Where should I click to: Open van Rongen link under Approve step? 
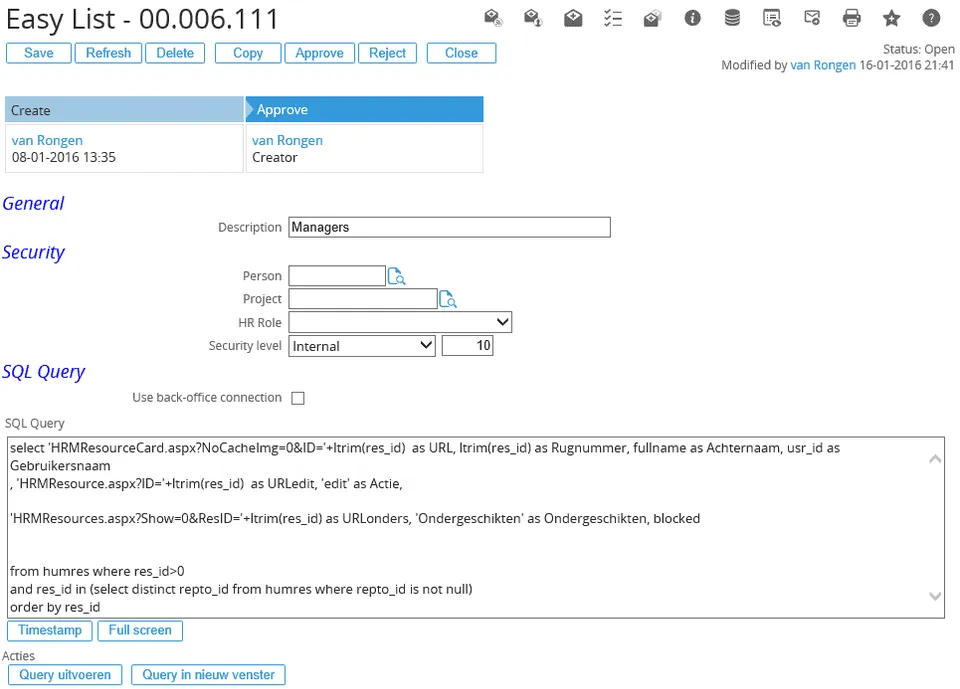(x=287, y=140)
